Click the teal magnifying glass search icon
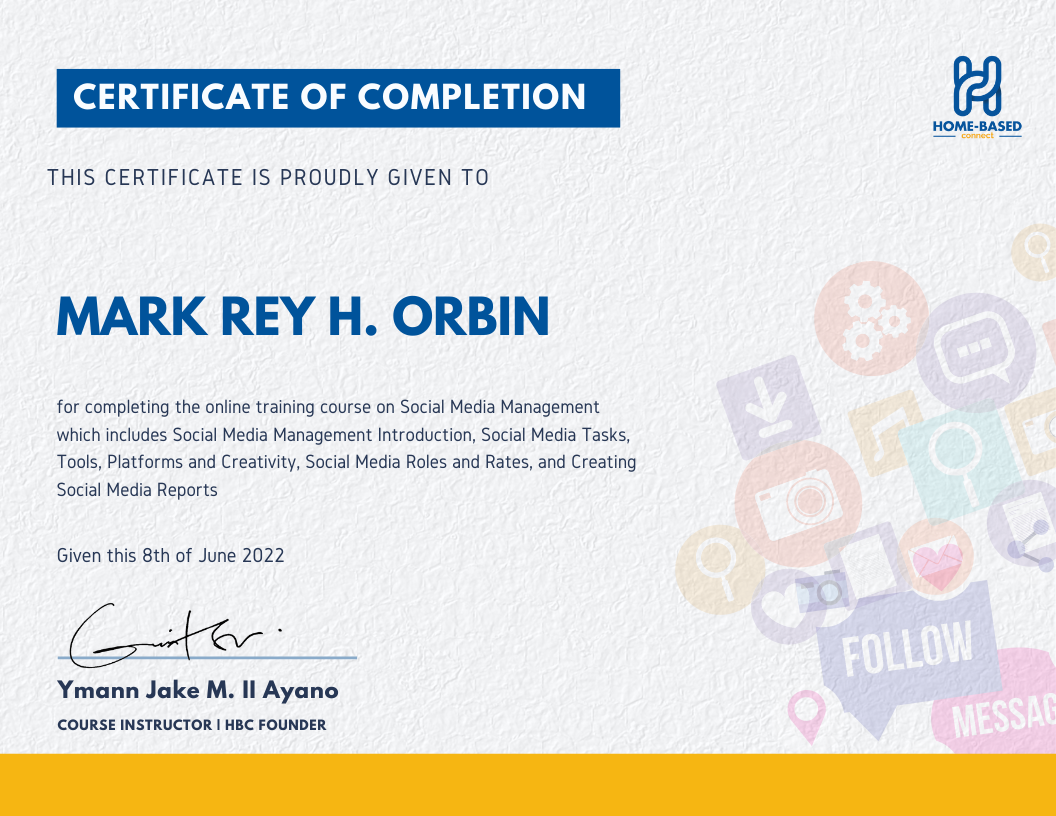Screen dimensions: 1056x816 pos(953,452)
